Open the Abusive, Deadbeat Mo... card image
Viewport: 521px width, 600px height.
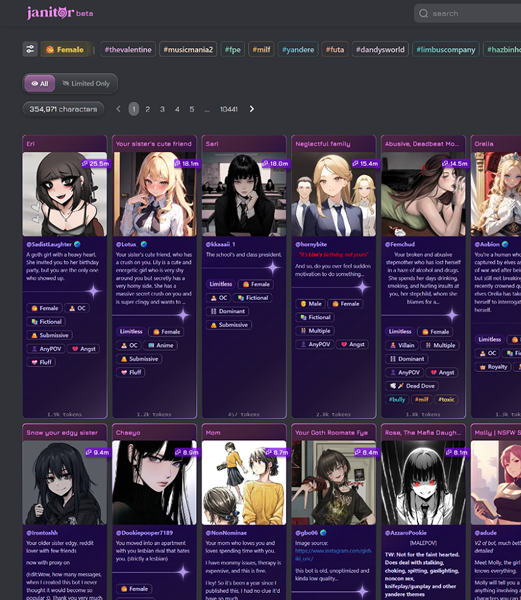pos(423,194)
